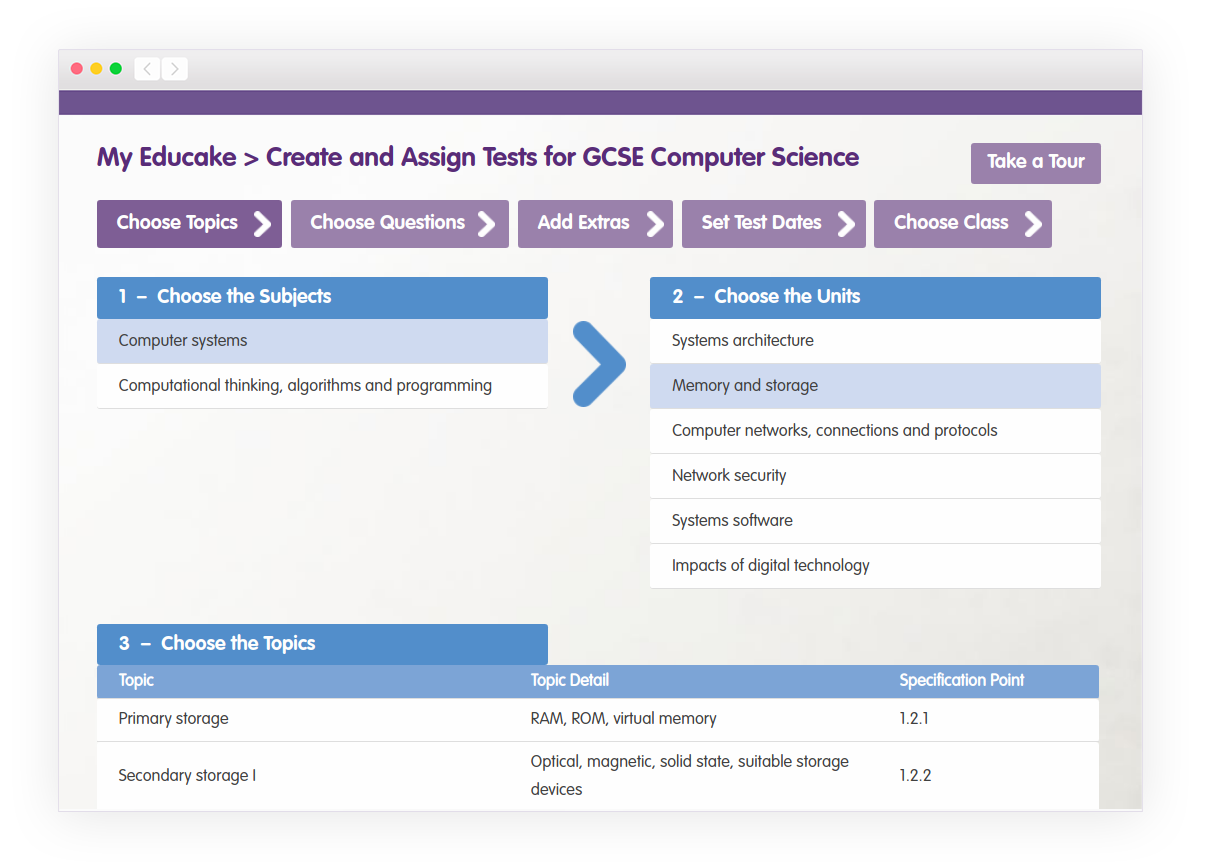The height and width of the screenshot is (862, 1219).
Task: Click the browser forward arrow
Action: tap(175, 69)
